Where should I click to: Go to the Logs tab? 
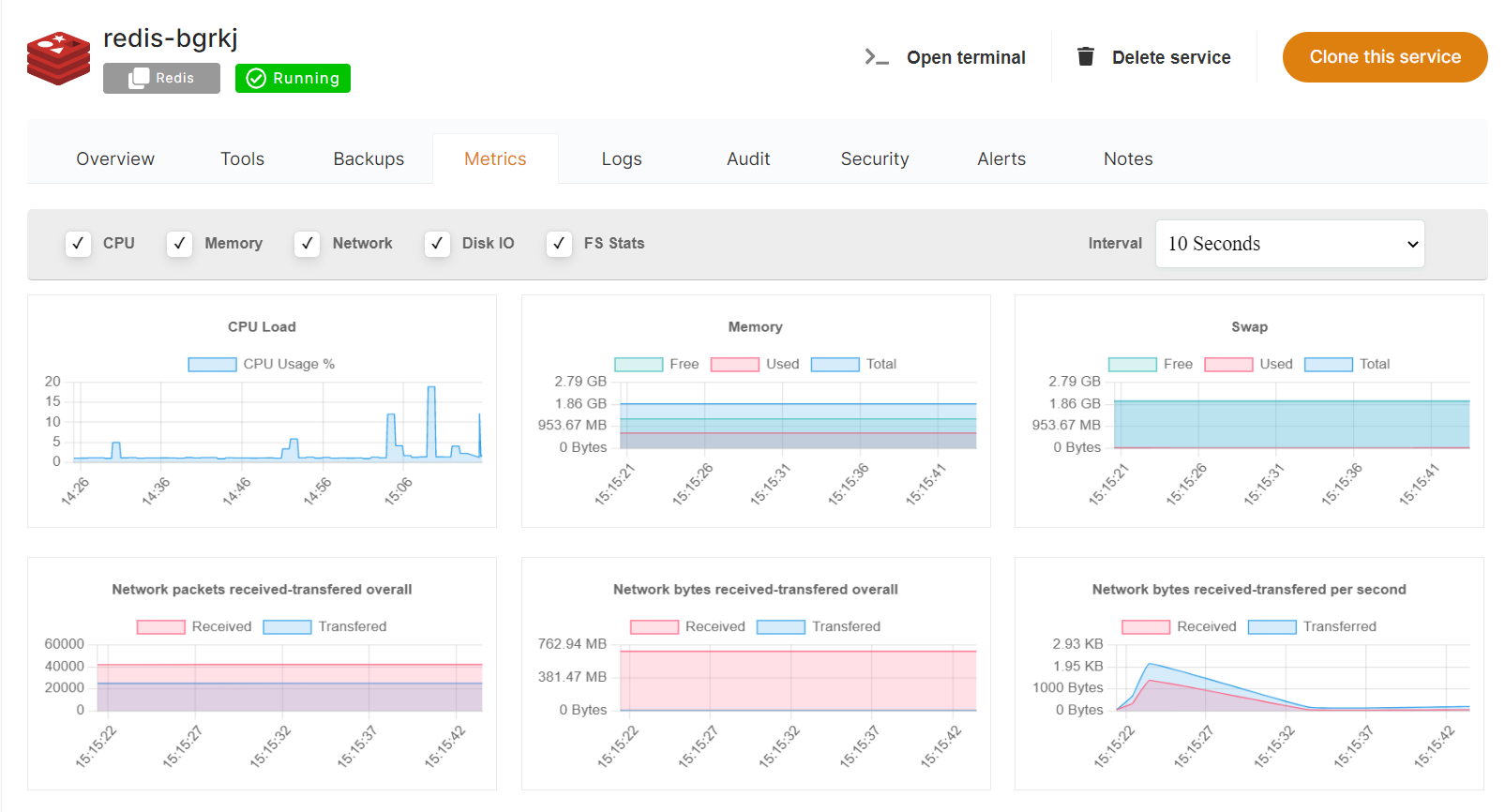[622, 159]
